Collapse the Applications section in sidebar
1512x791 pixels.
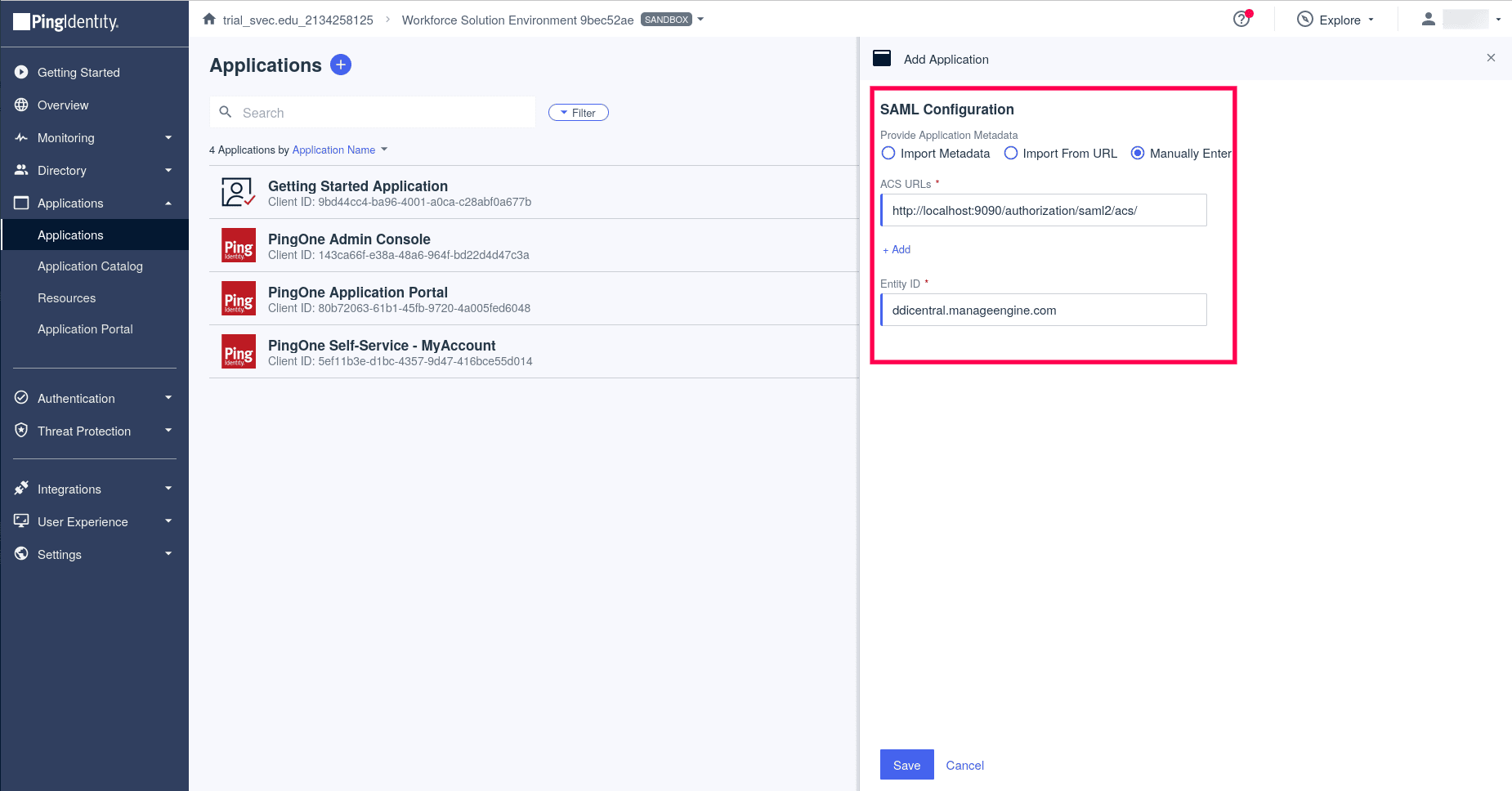[168, 203]
